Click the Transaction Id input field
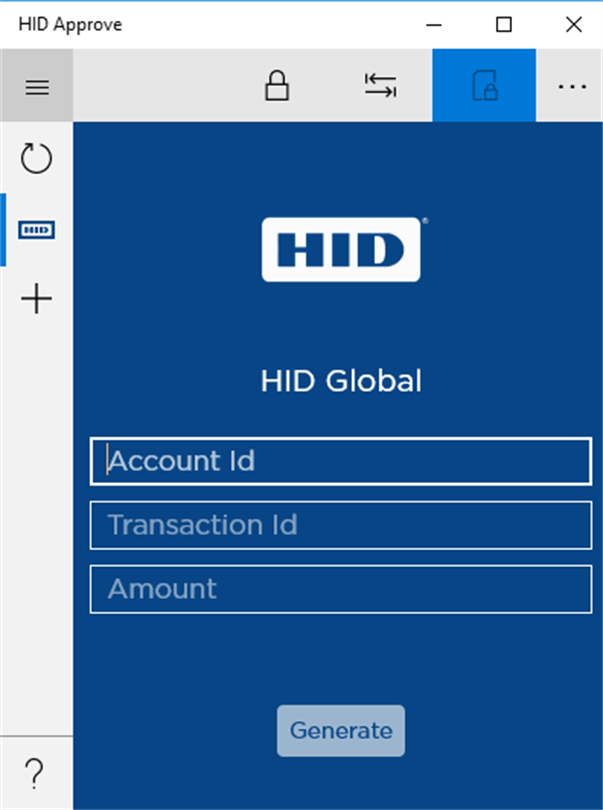Screen dimensions: 603x810 pos(341,525)
